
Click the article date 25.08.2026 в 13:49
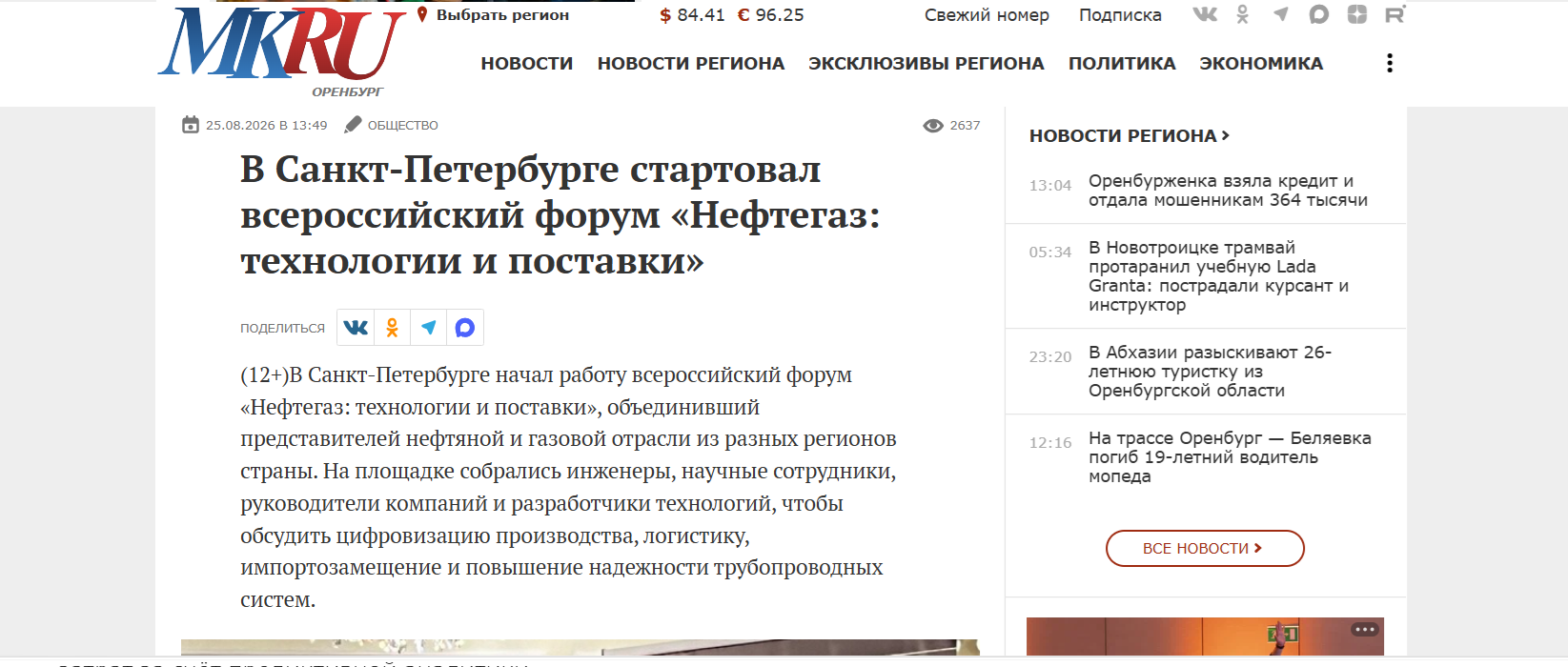(267, 126)
